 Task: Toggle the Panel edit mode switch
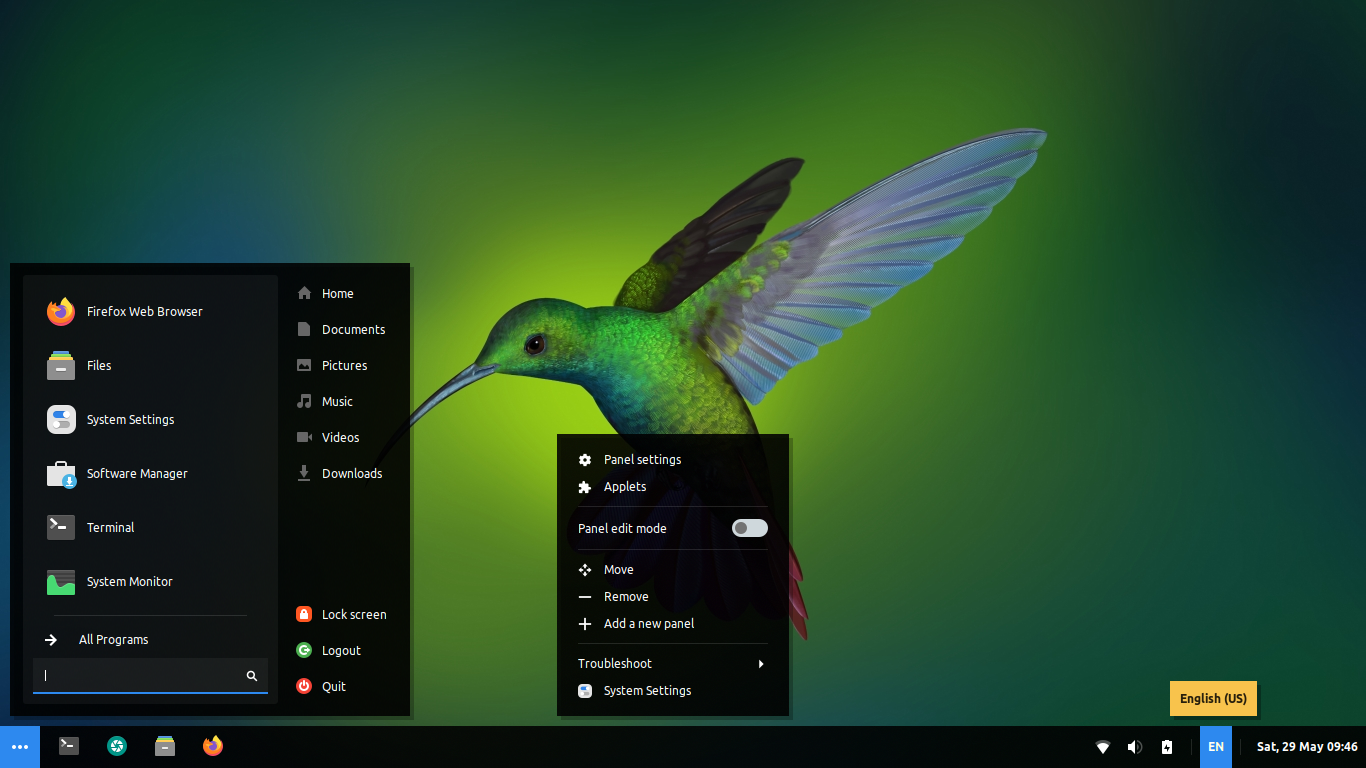point(750,528)
